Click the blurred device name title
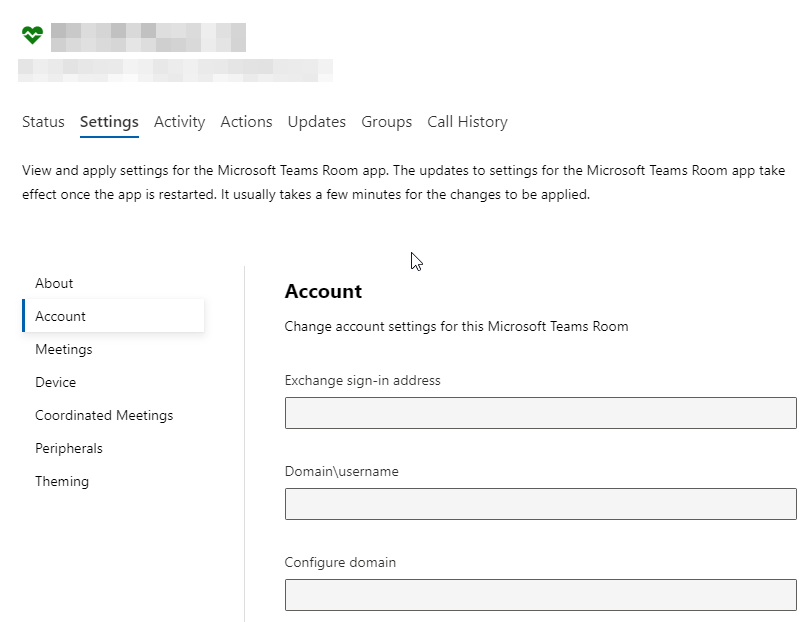This screenshot has width=809, height=622. [x=148, y=37]
